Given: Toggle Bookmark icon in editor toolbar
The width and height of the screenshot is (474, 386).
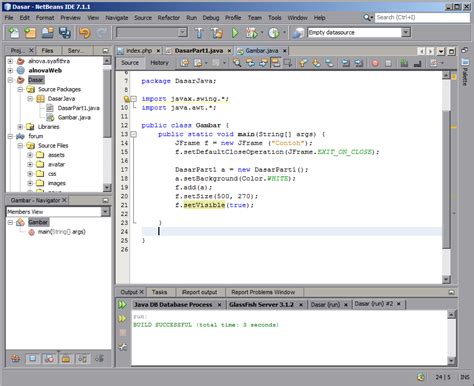Looking at the screenshot, I should [x=329, y=62].
